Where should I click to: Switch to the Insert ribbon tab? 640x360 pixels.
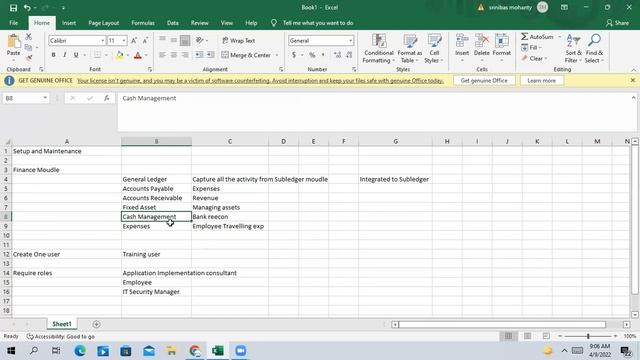[x=69, y=23]
